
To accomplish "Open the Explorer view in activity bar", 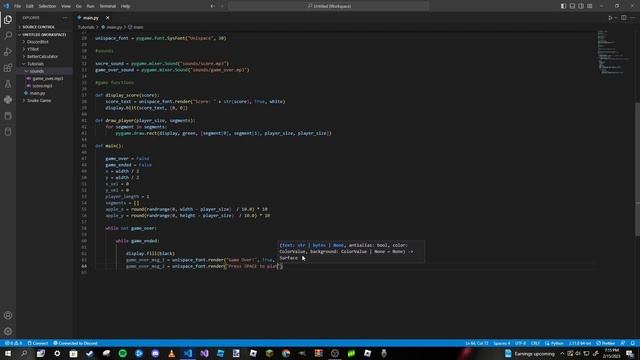I will coord(8,20).
